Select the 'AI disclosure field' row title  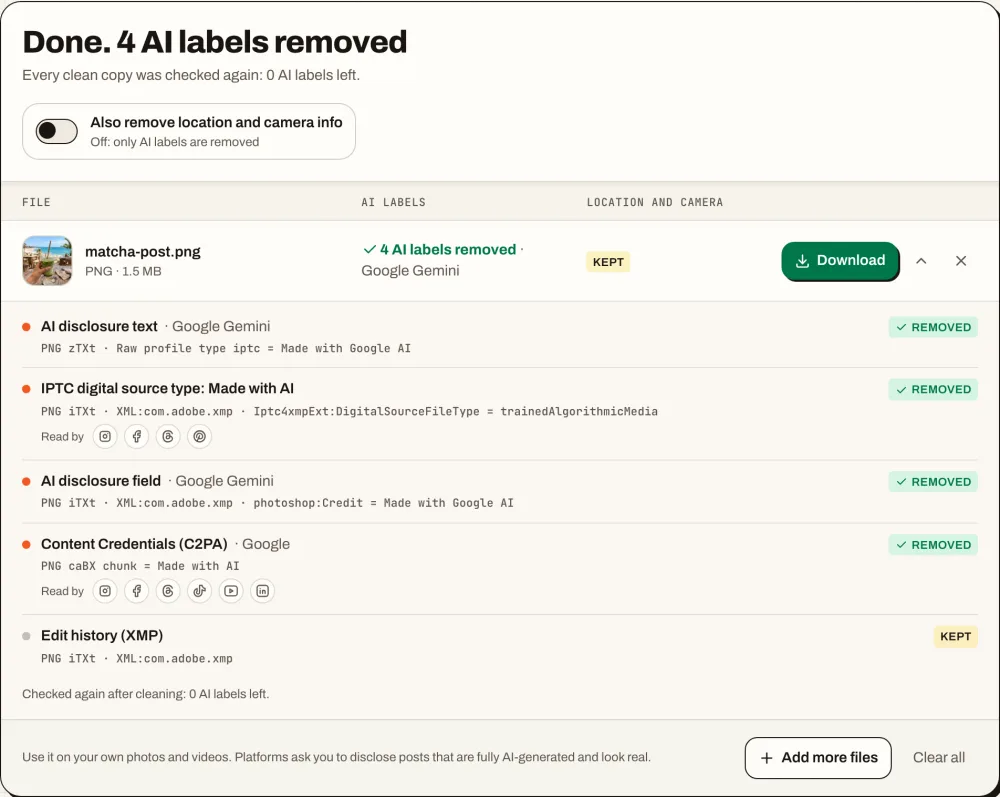click(101, 481)
